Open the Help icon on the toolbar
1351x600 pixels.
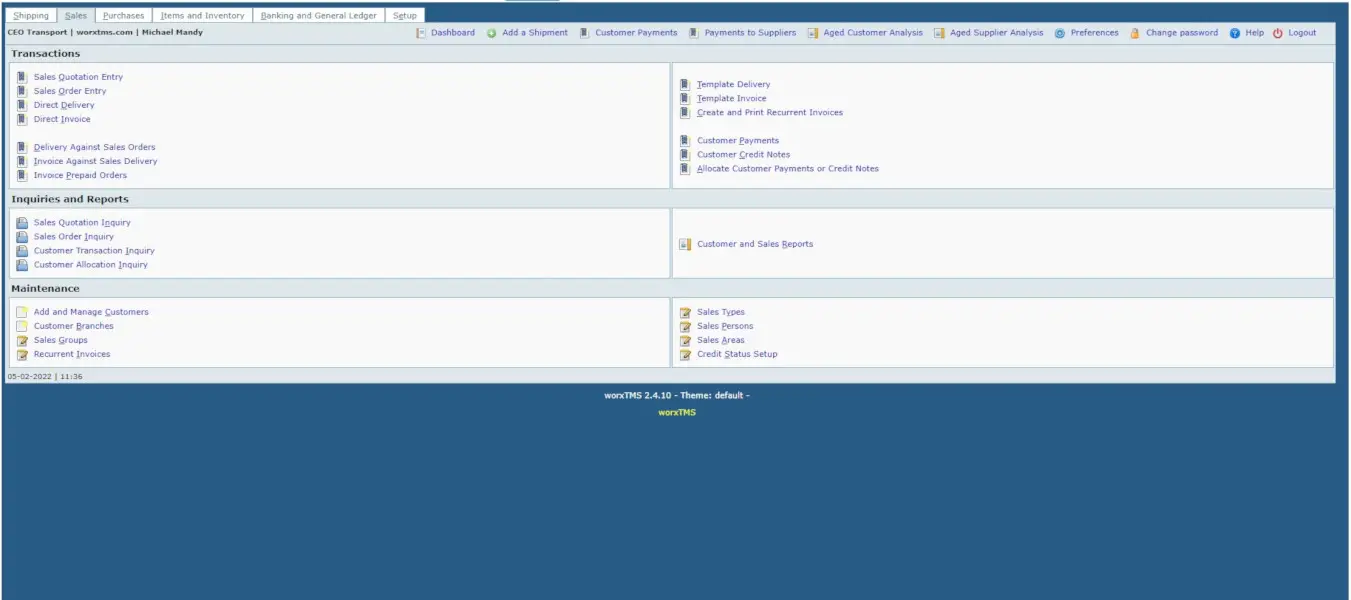coord(1233,32)
